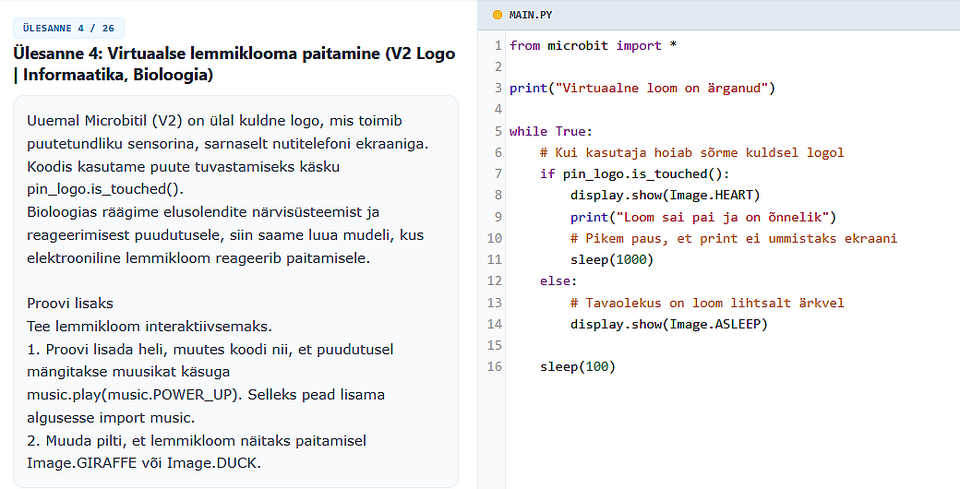Image resolution: width=960 pixels, height=489 pixels.
Task: Click the 'else:' code line
Action: point(558,281)
